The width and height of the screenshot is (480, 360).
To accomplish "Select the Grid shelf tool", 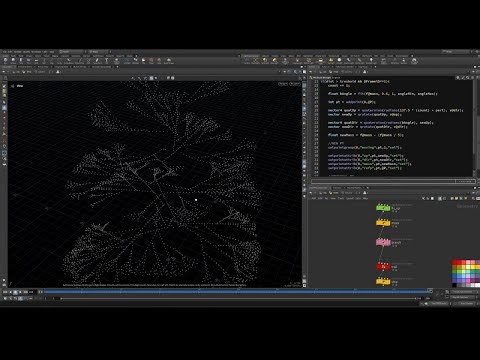I will pos(36,61).
